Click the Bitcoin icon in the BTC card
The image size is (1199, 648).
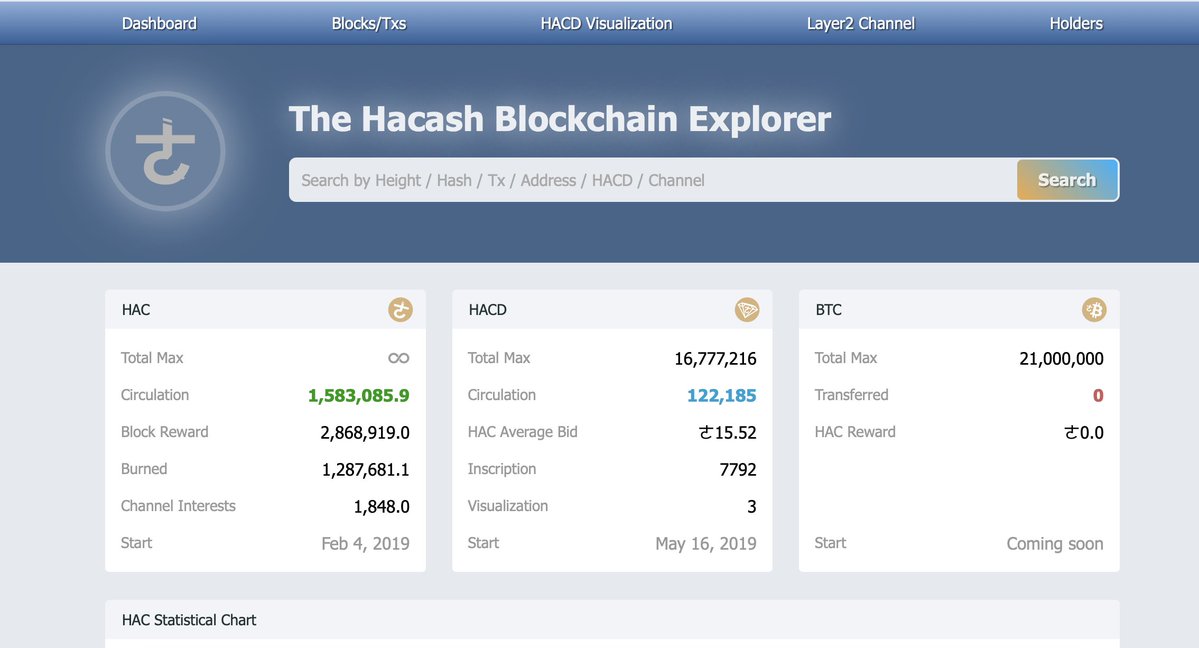1094,310
